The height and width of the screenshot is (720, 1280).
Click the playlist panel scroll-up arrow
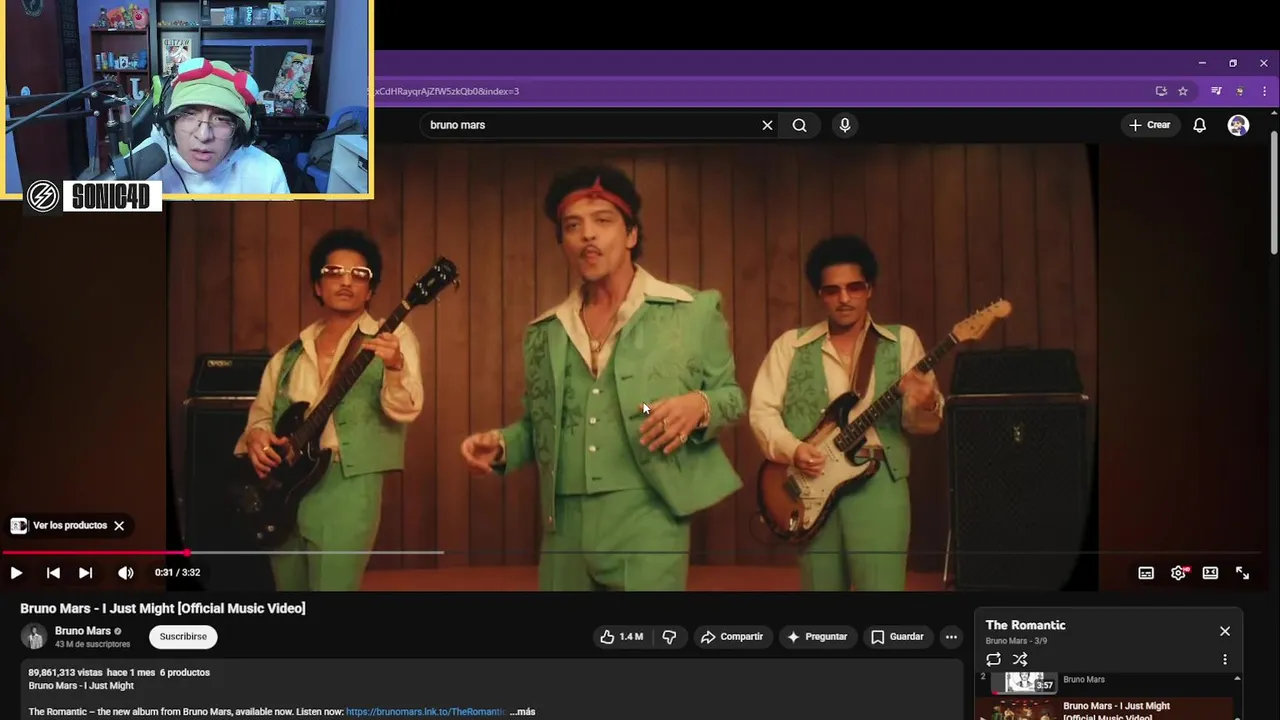click(1237, 679)
